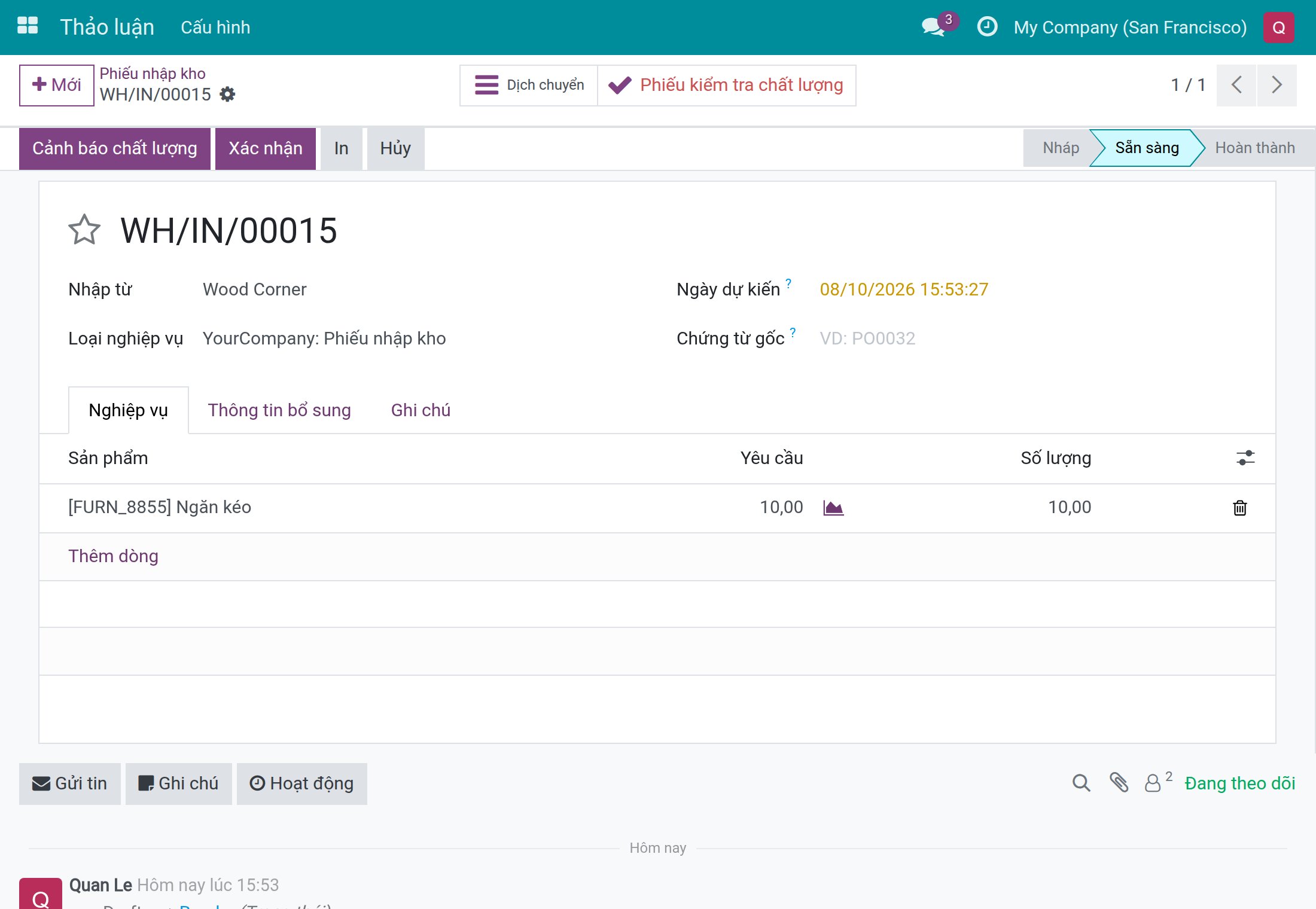Click Phiếu nhập kho breadcrumb link

(x=153, y=74)
